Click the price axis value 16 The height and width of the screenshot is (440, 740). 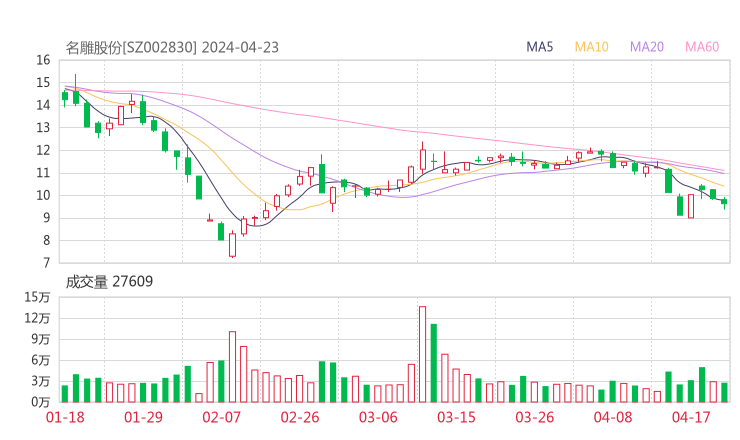43,60
